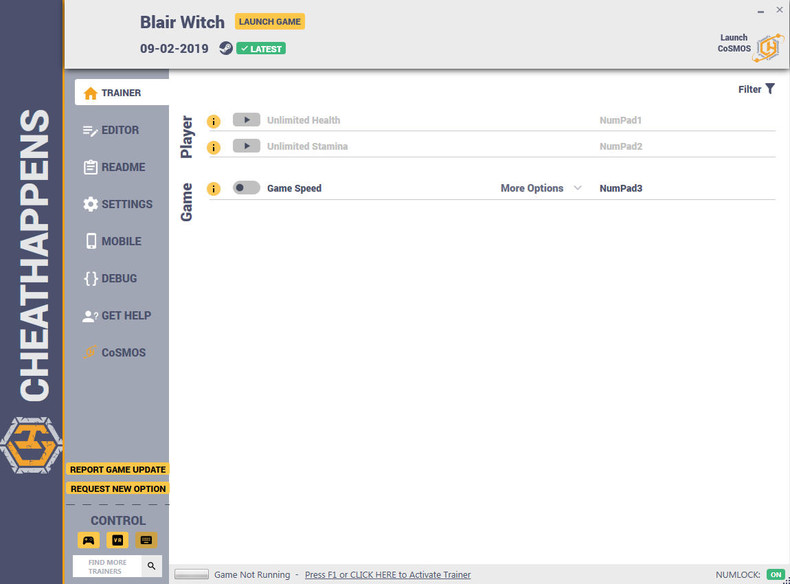
Task: Show info for Unlimited Stamina
Action: click(x=214, y=148)
